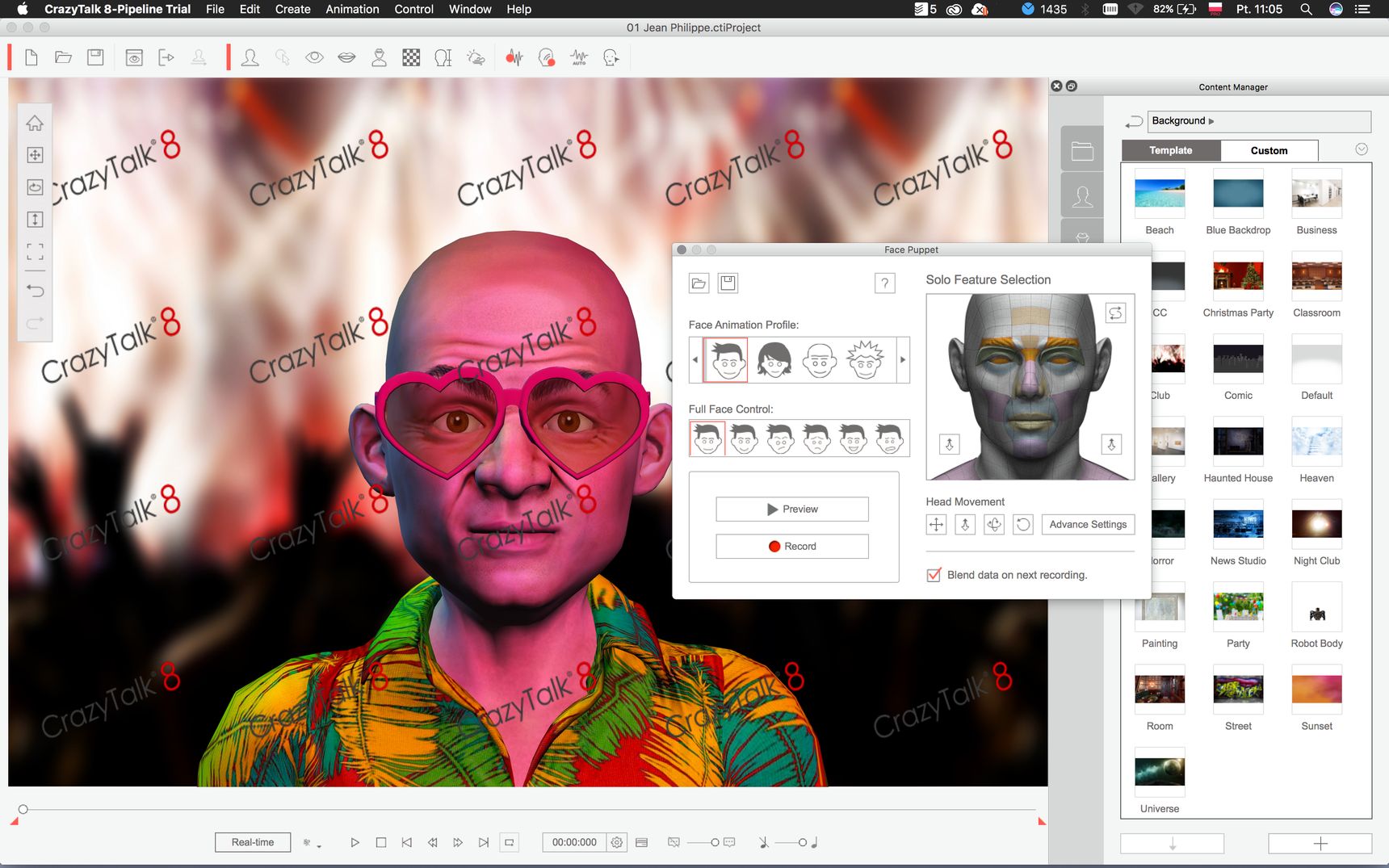Toggle subtitle display off icon

[674, 842]
